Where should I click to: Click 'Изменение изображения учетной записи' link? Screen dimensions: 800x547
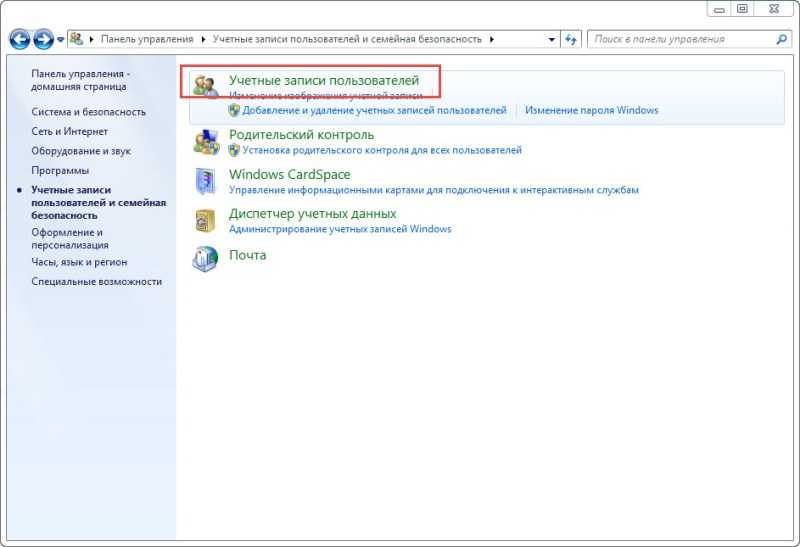(326, 95)
